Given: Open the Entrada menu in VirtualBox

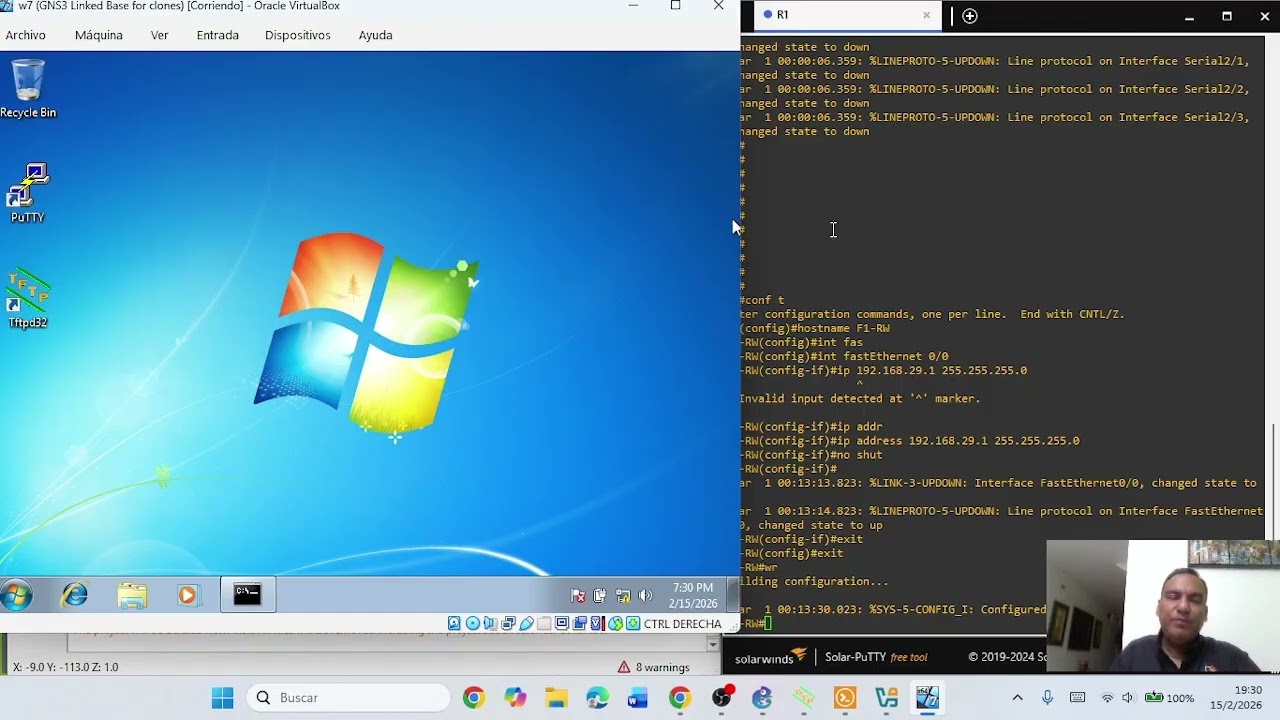Looking at the screenshot, I should click(x=218, y=35).
